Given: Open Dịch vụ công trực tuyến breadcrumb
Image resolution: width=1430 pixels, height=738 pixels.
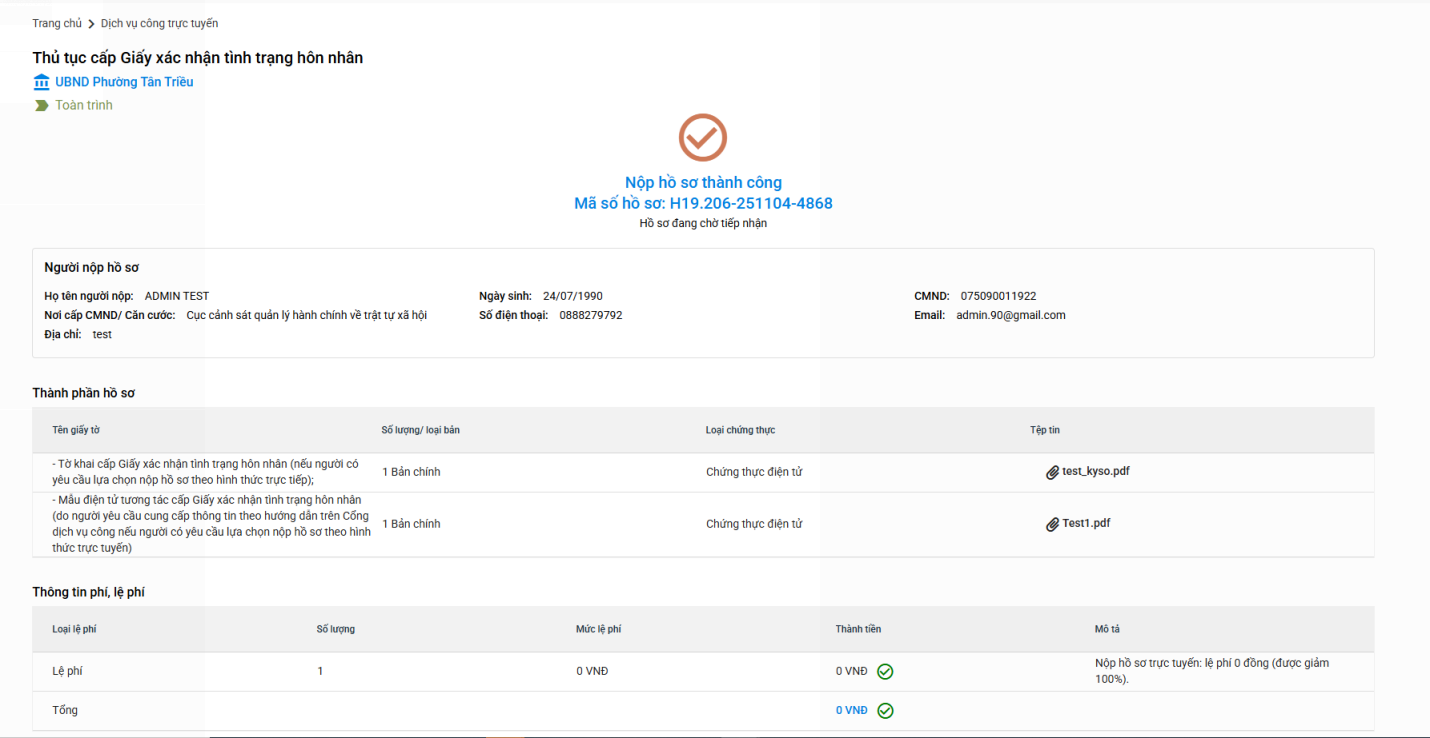Looking at the screenshot, I should (159, 23).
